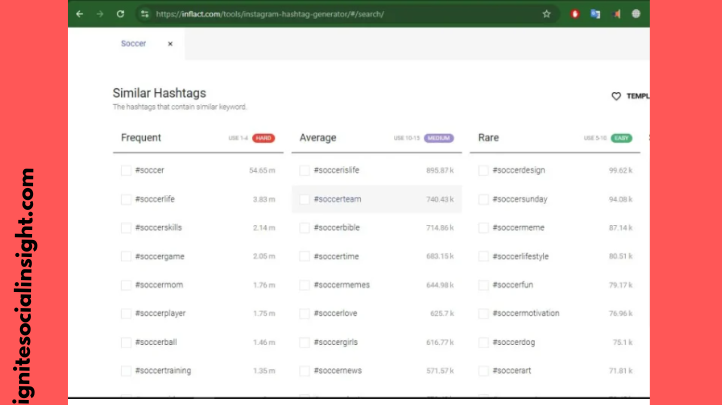Click the Average column heading

[x=318, y=138]
